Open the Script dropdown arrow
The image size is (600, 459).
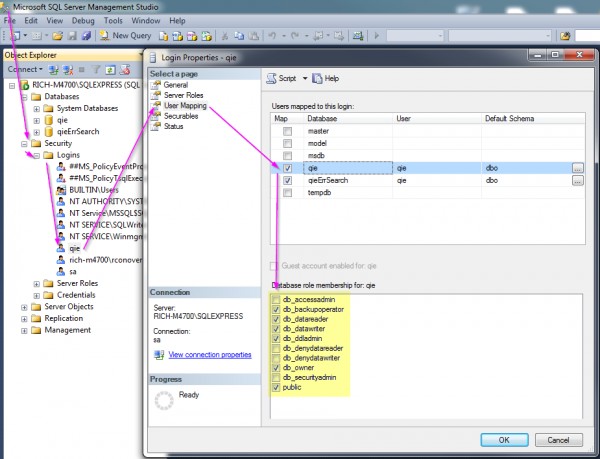(x=305, y=78)
